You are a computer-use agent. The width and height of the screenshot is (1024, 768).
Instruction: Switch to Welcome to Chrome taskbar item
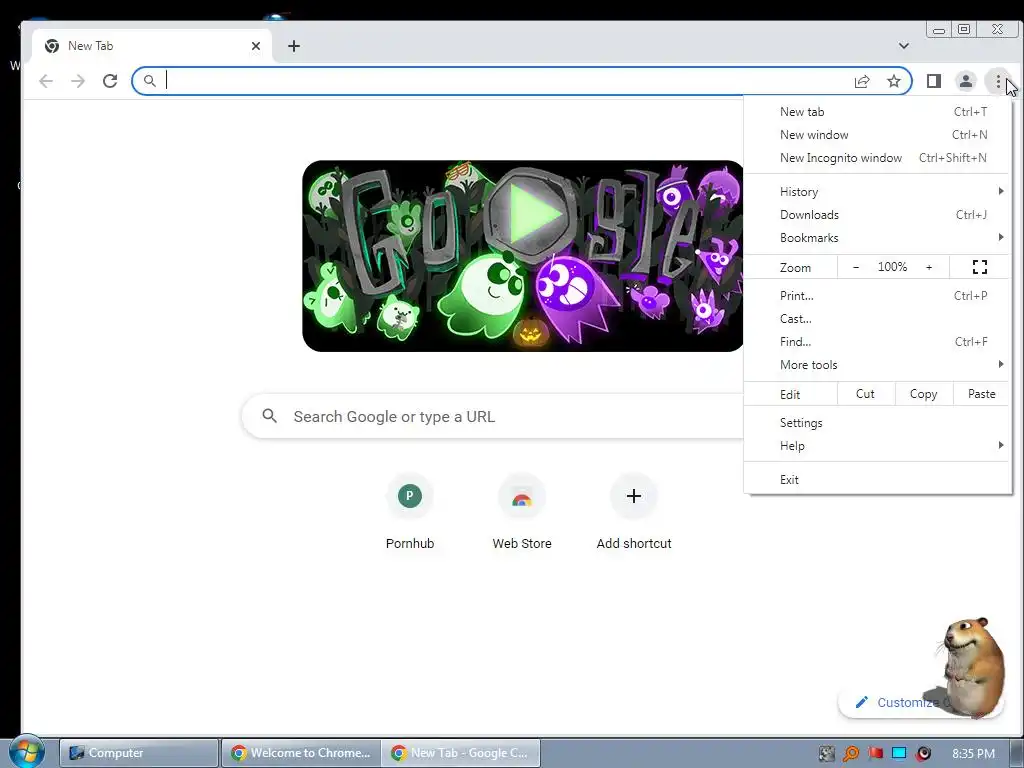point(300,753)
